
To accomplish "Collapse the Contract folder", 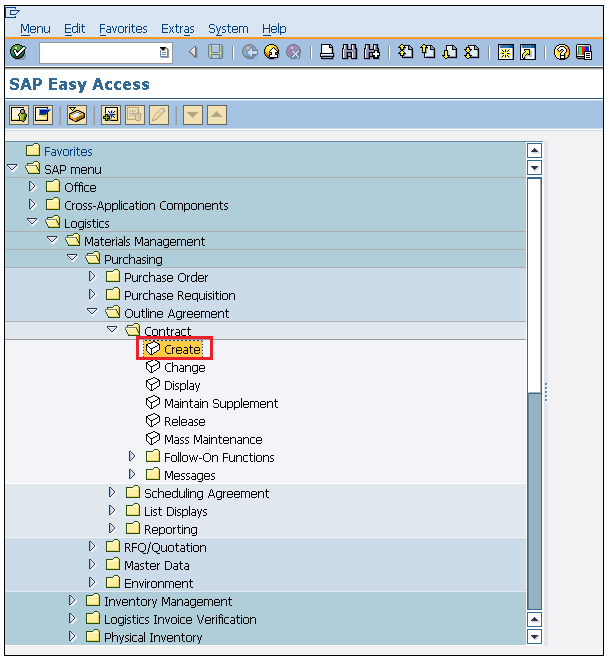I will (112, 330).
